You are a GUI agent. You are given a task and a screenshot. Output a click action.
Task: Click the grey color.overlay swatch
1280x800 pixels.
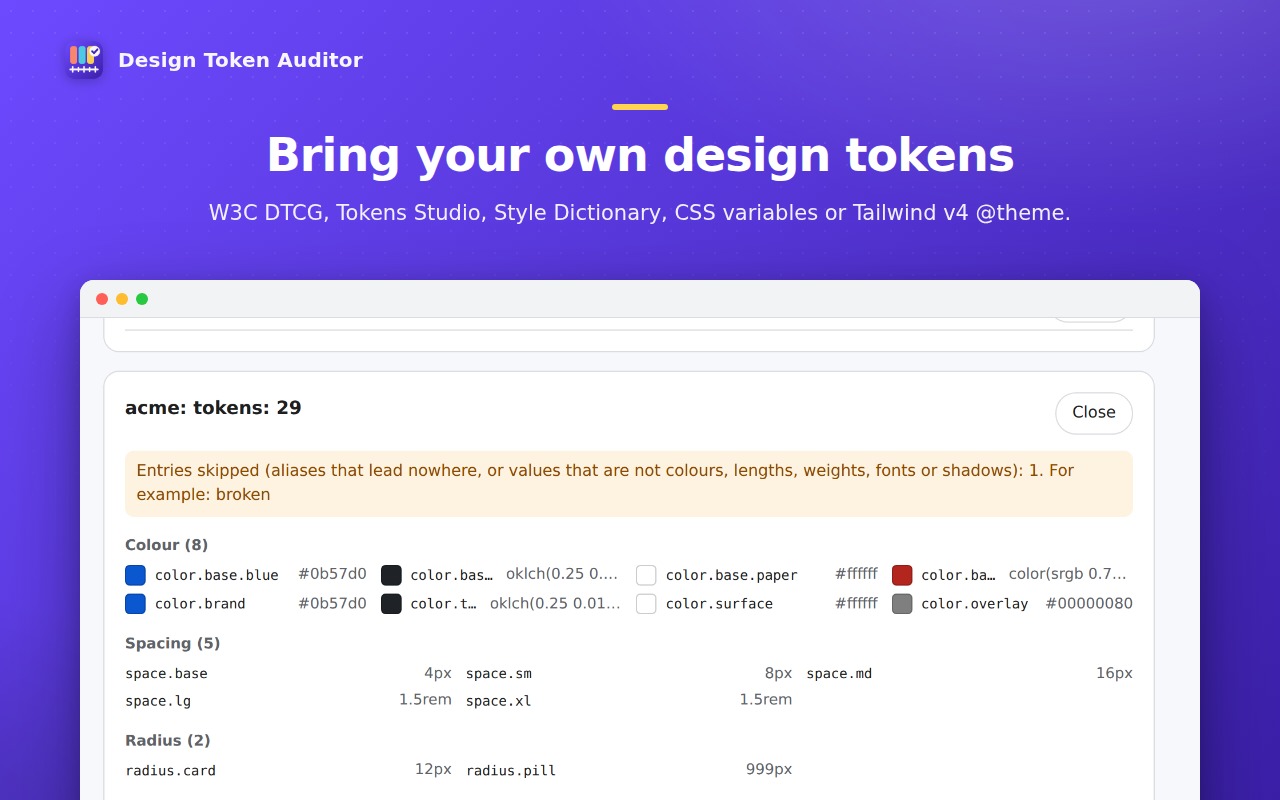(902, 604)
